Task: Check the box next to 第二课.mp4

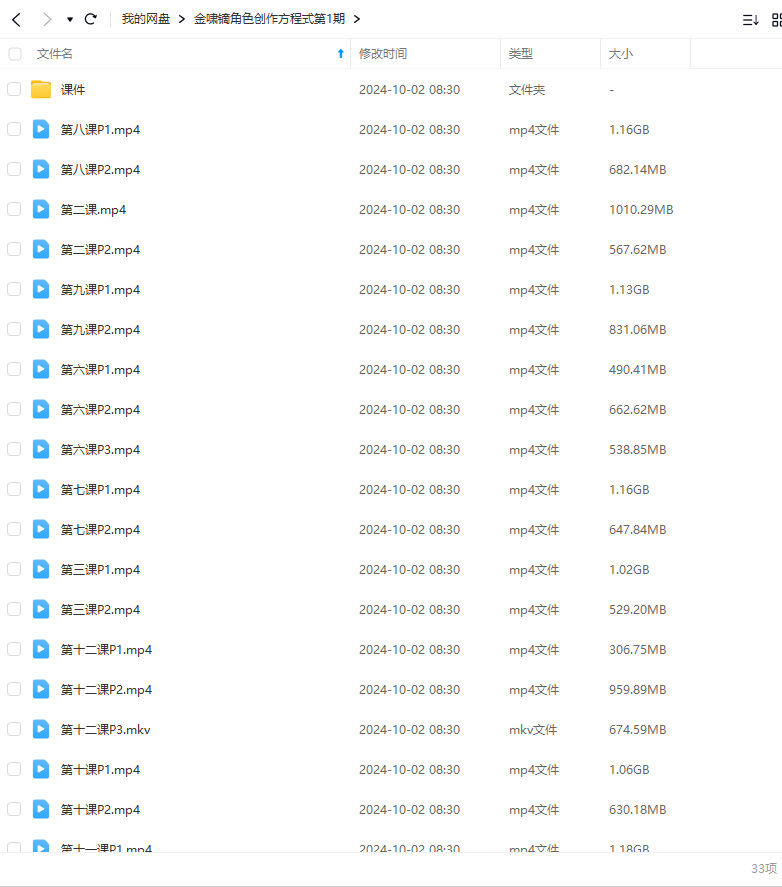Action: [14, 209]
